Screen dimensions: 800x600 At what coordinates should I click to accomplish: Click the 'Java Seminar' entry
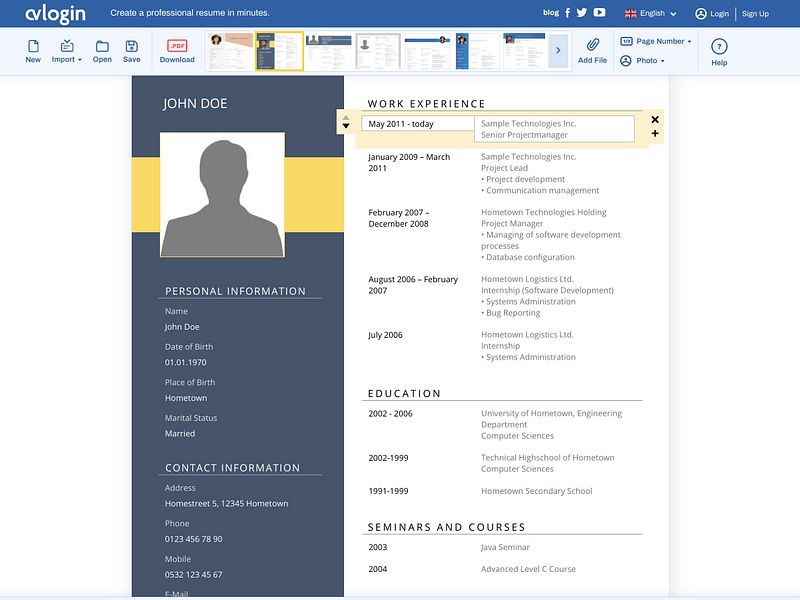[x=505, y=547]
